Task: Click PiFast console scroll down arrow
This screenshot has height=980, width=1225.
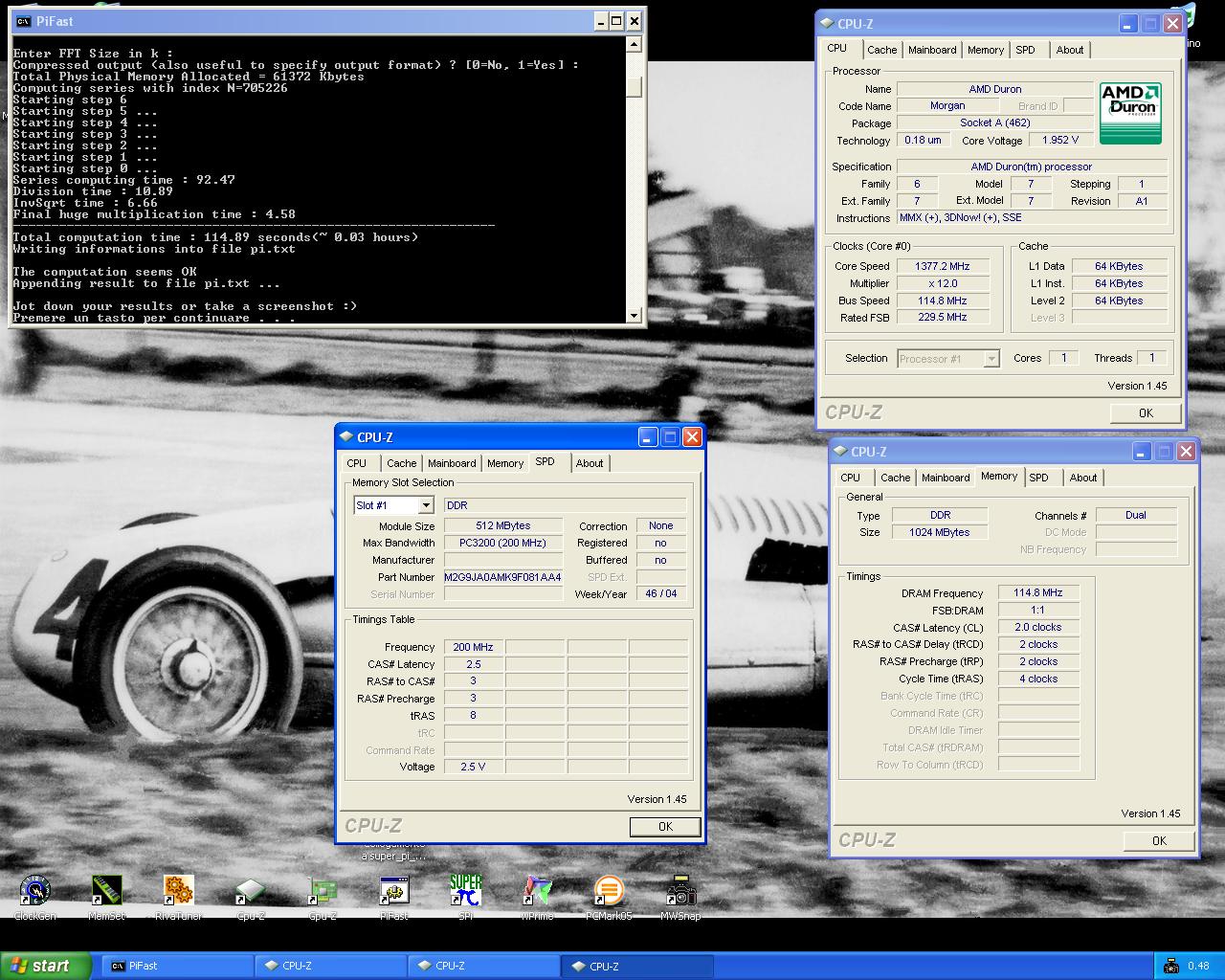Action: pos(634,316)
